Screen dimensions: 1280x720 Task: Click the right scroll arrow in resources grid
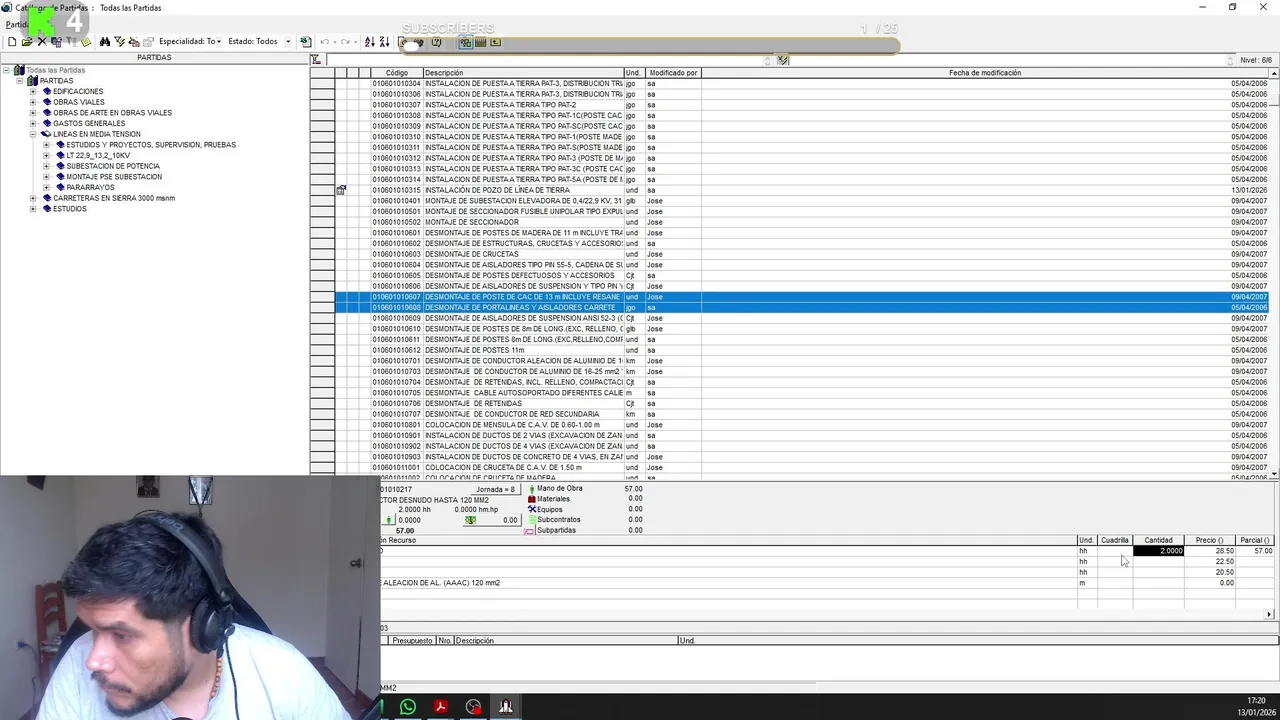click(x=1270, y=614)
